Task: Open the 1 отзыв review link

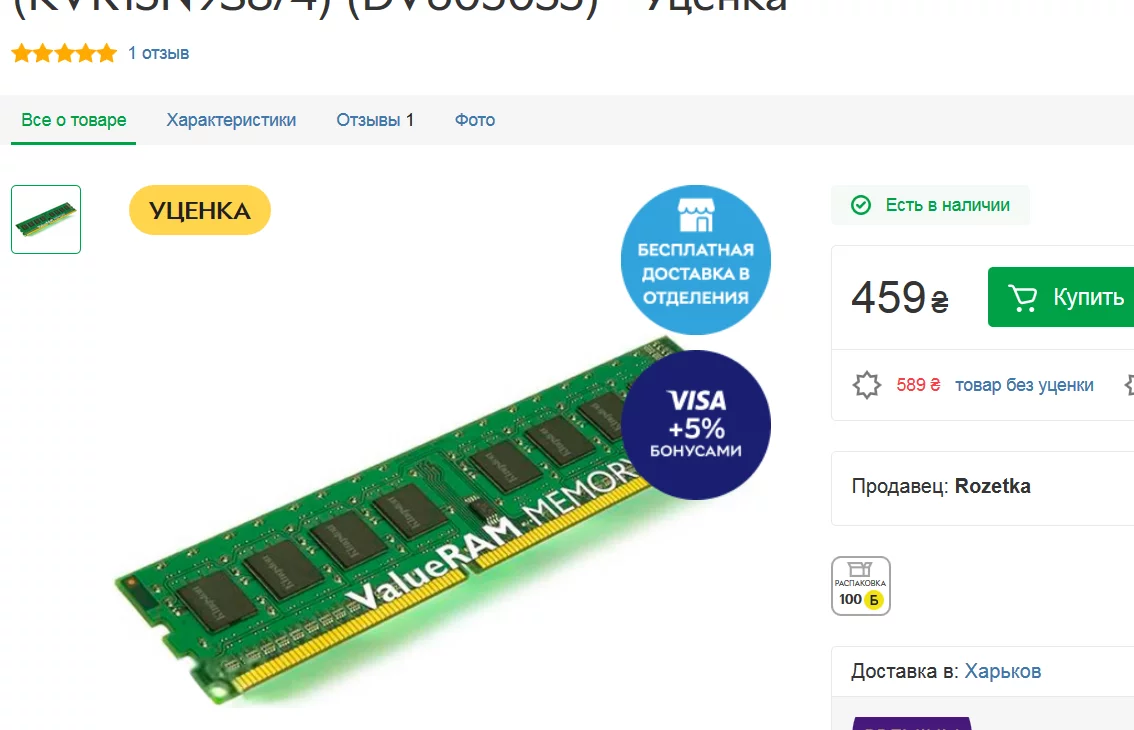Action: pos(158,53)
